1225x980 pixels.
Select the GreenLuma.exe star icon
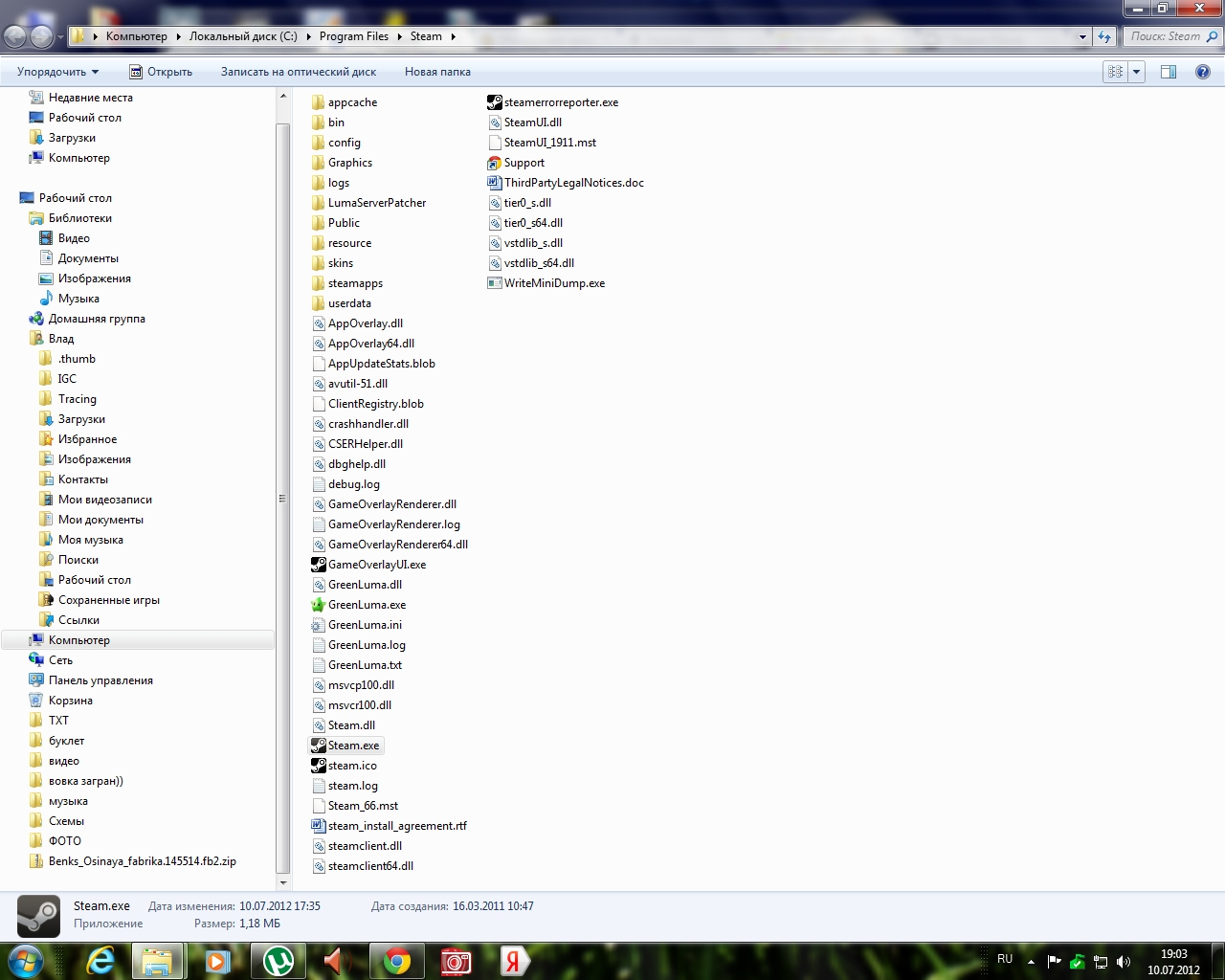[319, 605]
